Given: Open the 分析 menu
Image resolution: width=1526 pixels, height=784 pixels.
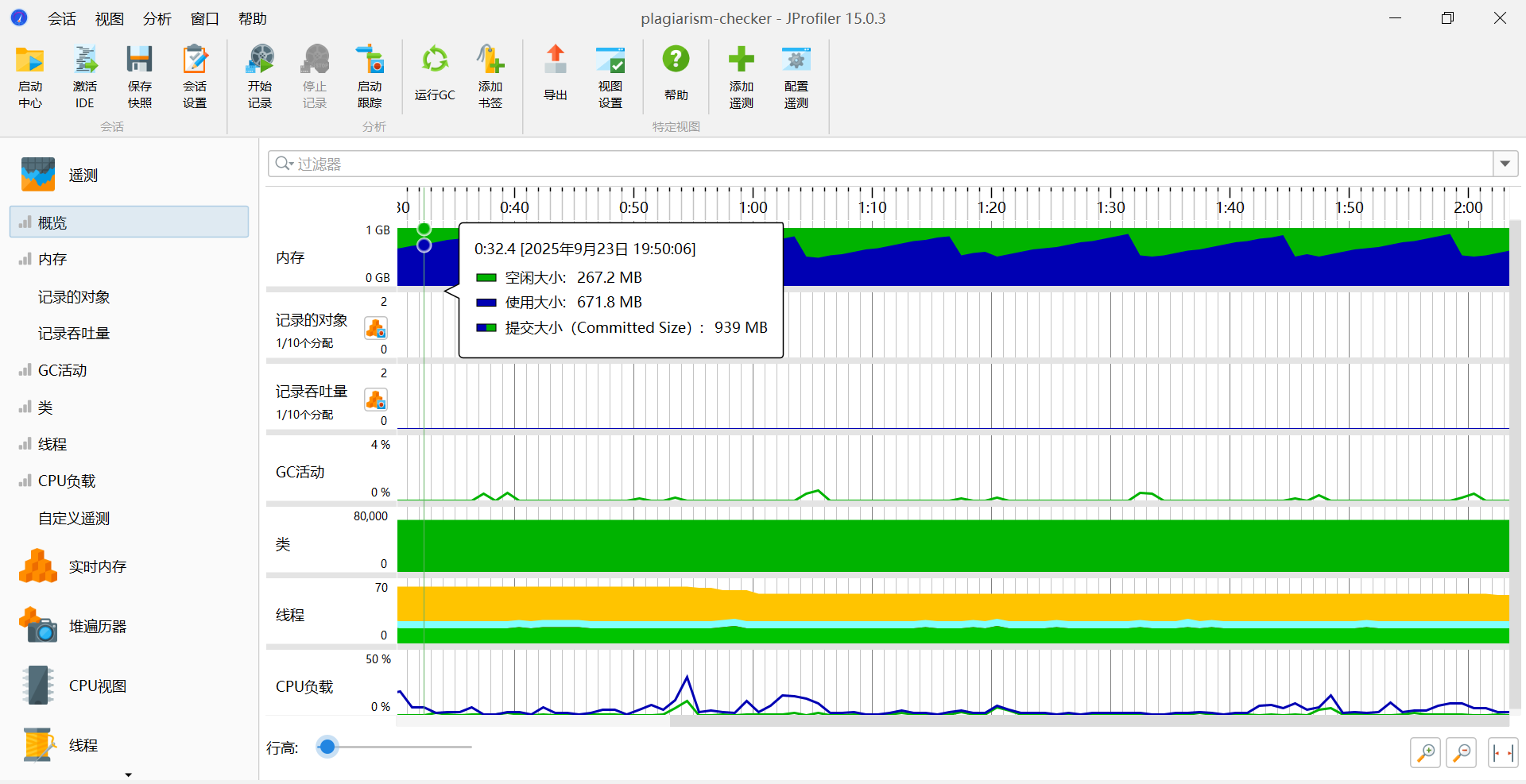Looking at the screenshot, I should pyautogui.click(x=157, y=18).
